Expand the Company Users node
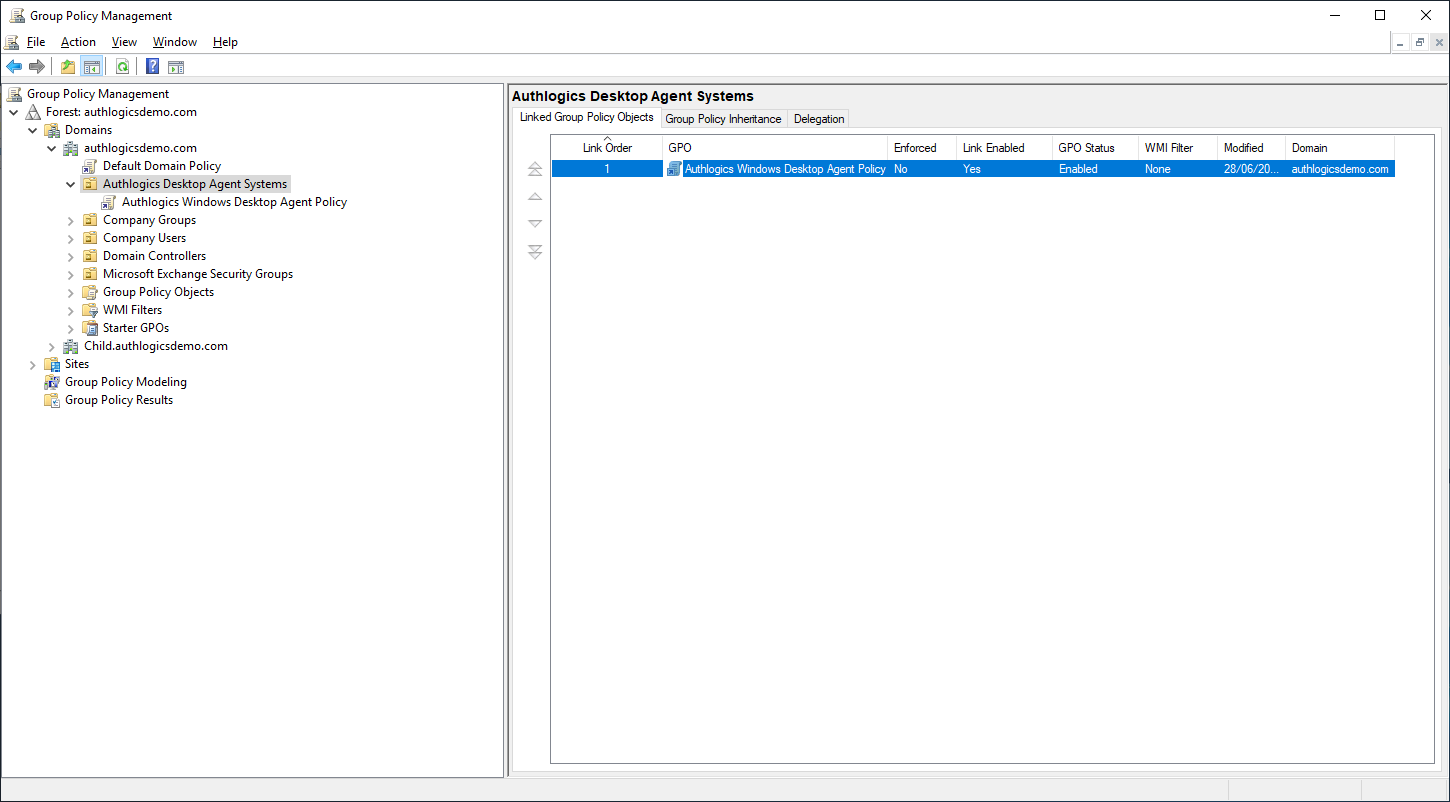The image size is (1450, 802). pos(71,238)
